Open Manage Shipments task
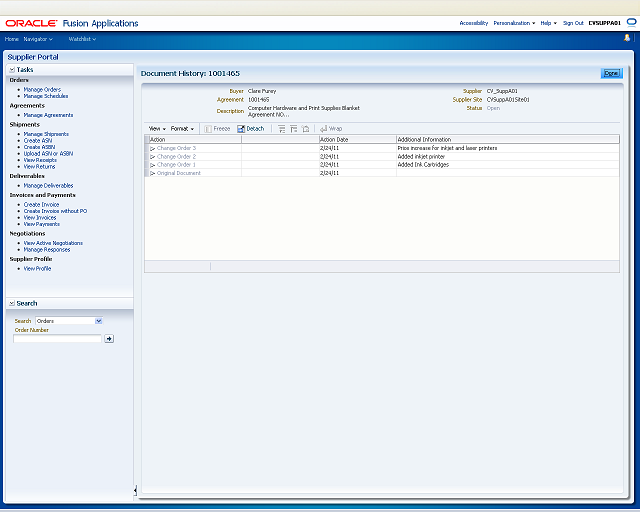Image resolution: width=640 pixels, height=512 pixels. coord(46,134)
